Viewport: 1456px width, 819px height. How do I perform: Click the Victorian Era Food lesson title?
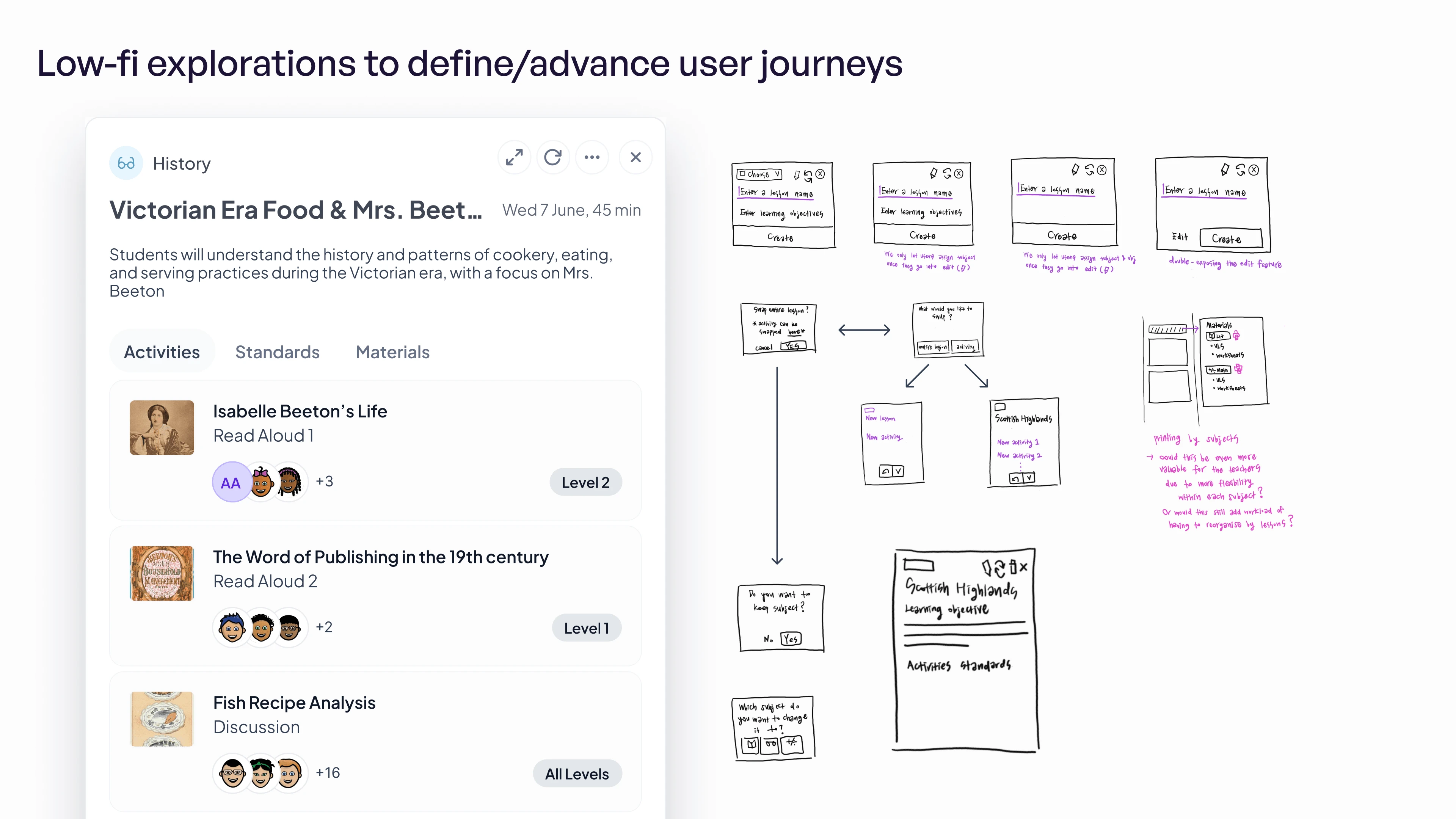296,210
